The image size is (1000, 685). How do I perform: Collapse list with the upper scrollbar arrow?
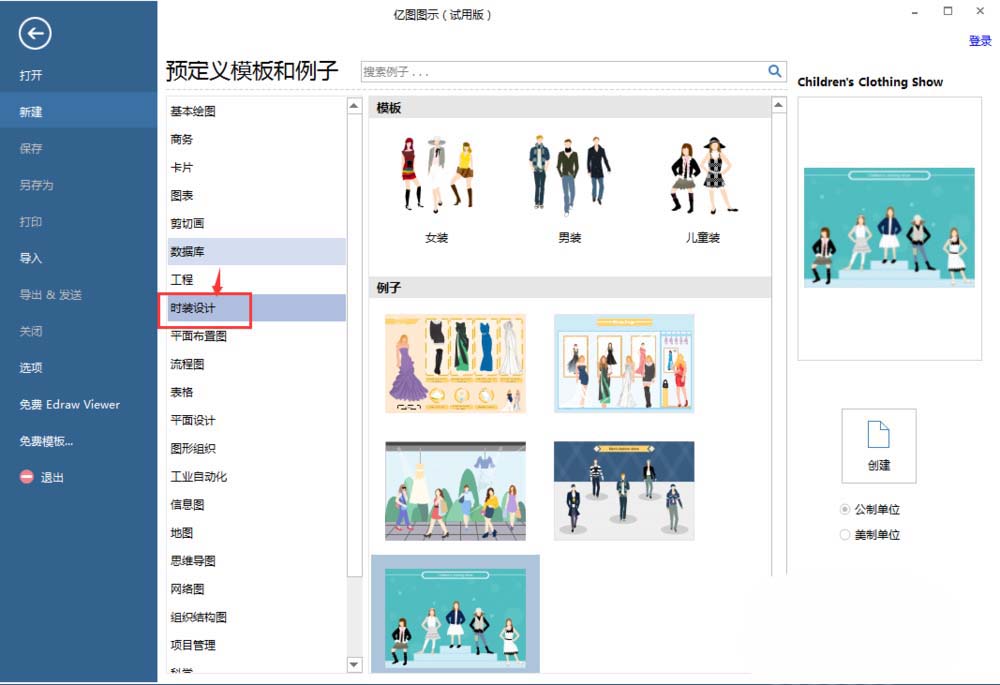[353, 103]
